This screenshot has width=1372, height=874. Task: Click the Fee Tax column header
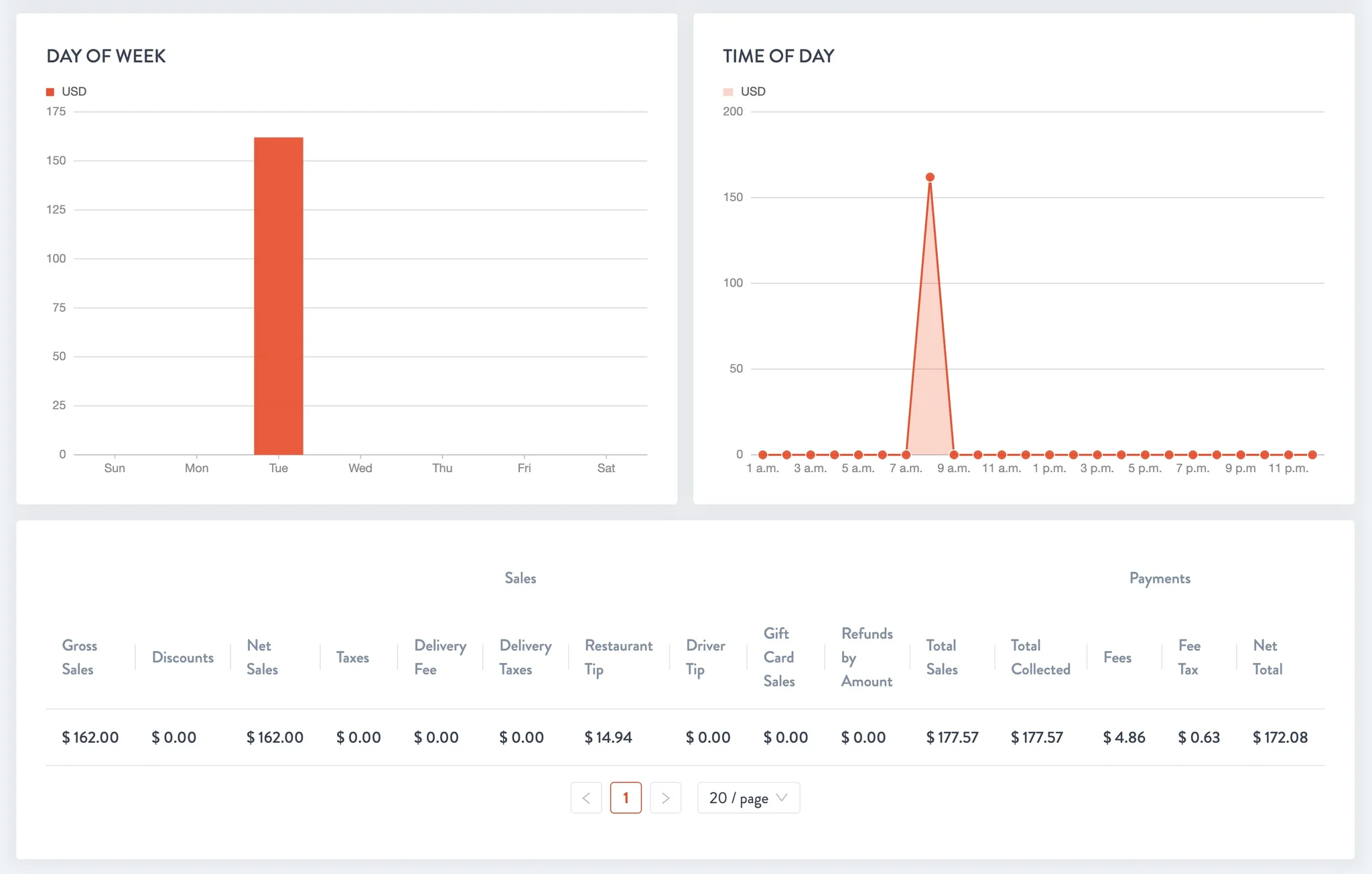coord(1189,657)
